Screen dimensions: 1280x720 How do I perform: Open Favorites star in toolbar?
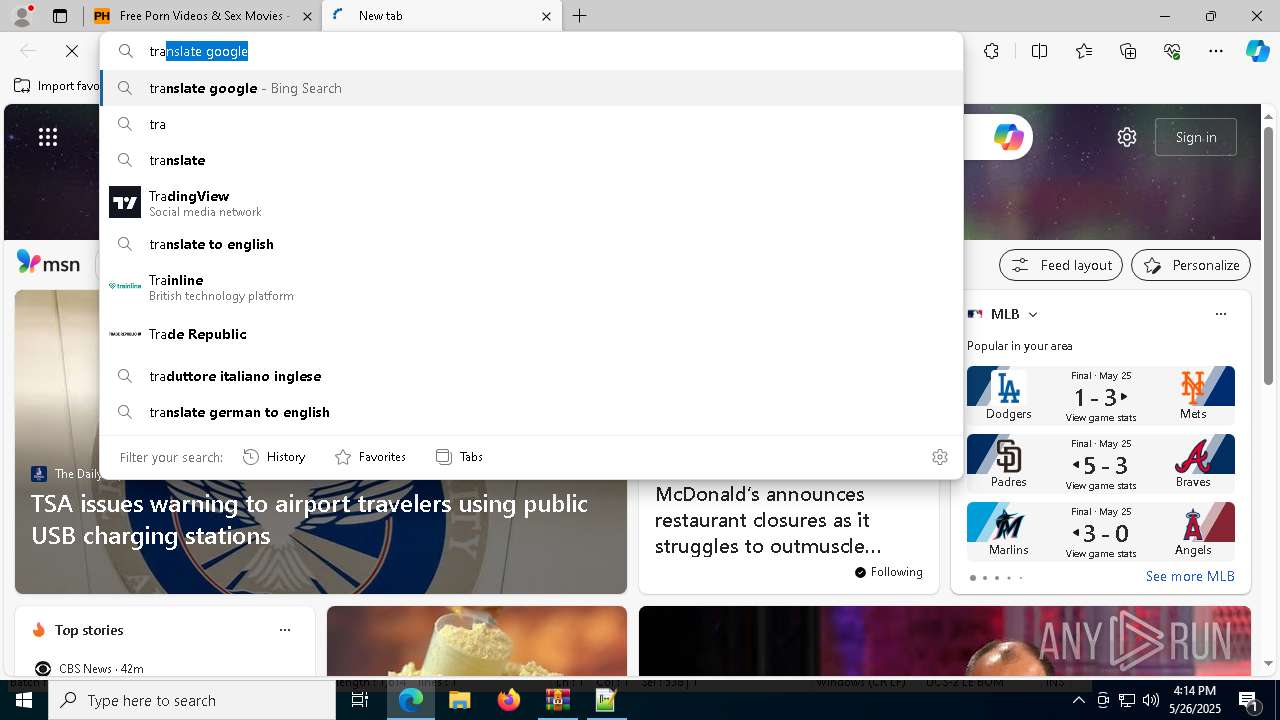click(x=1084, y=51)
